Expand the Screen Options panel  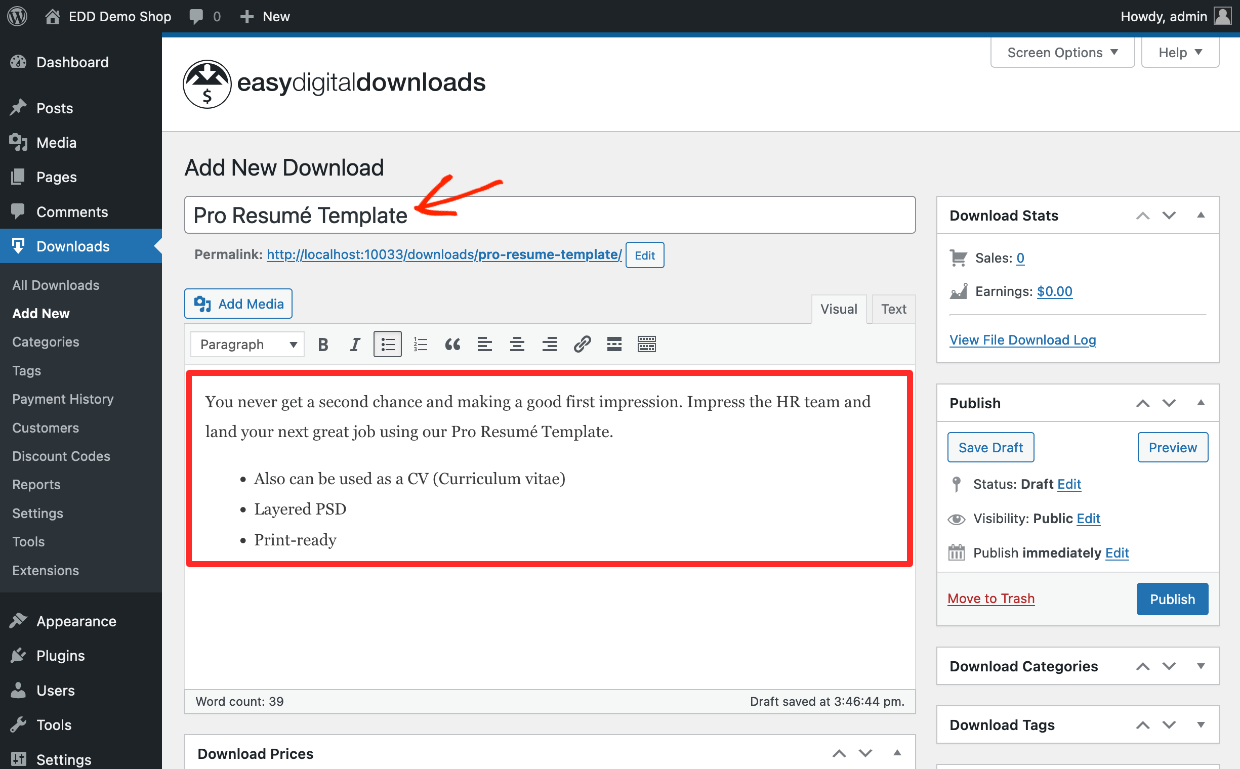(1062, 53)
